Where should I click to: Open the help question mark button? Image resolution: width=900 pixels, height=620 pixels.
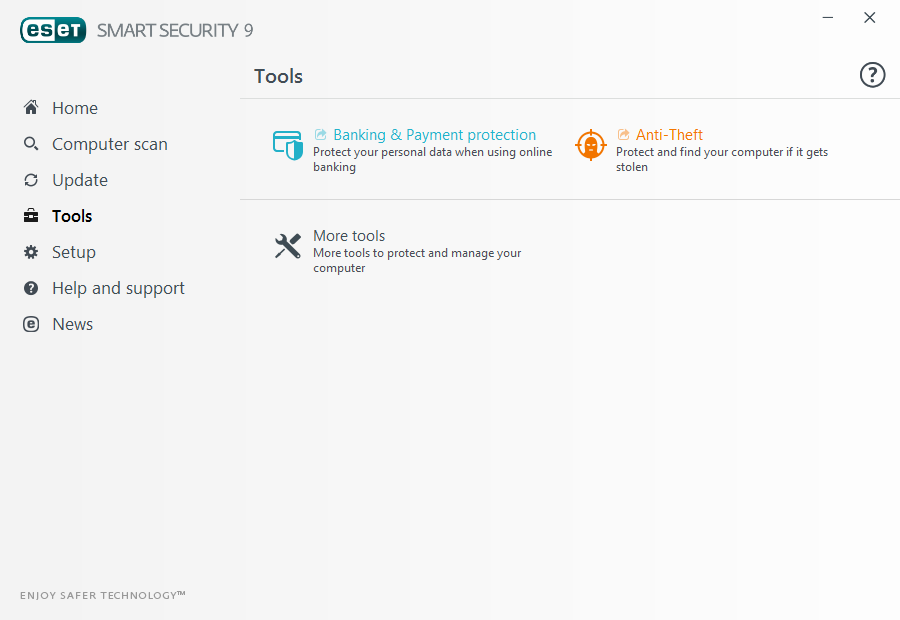click(x=872, y=75)
